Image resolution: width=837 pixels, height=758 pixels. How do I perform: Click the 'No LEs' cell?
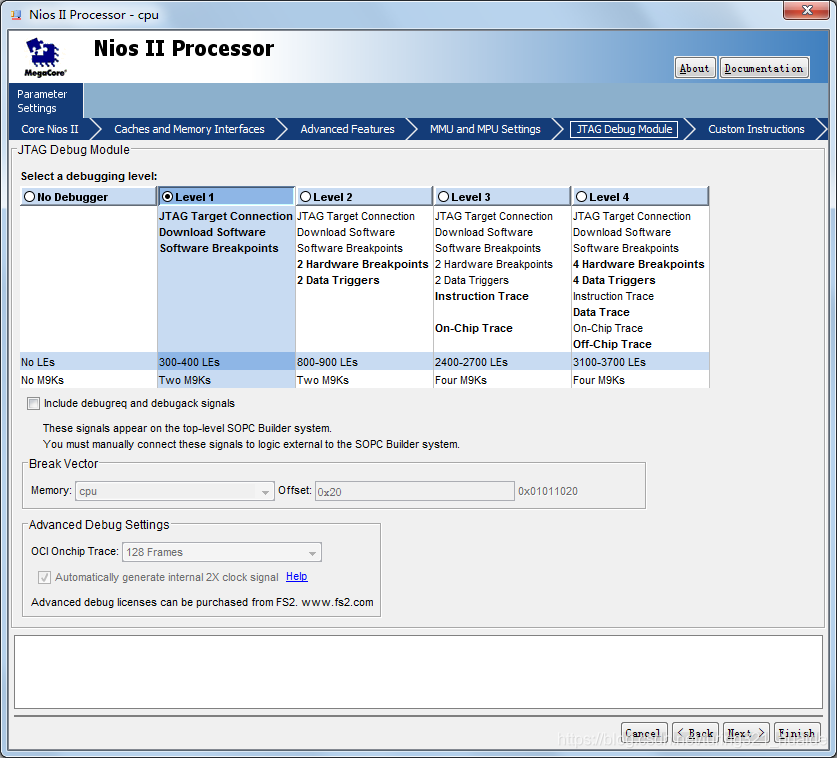click(88, 362)
